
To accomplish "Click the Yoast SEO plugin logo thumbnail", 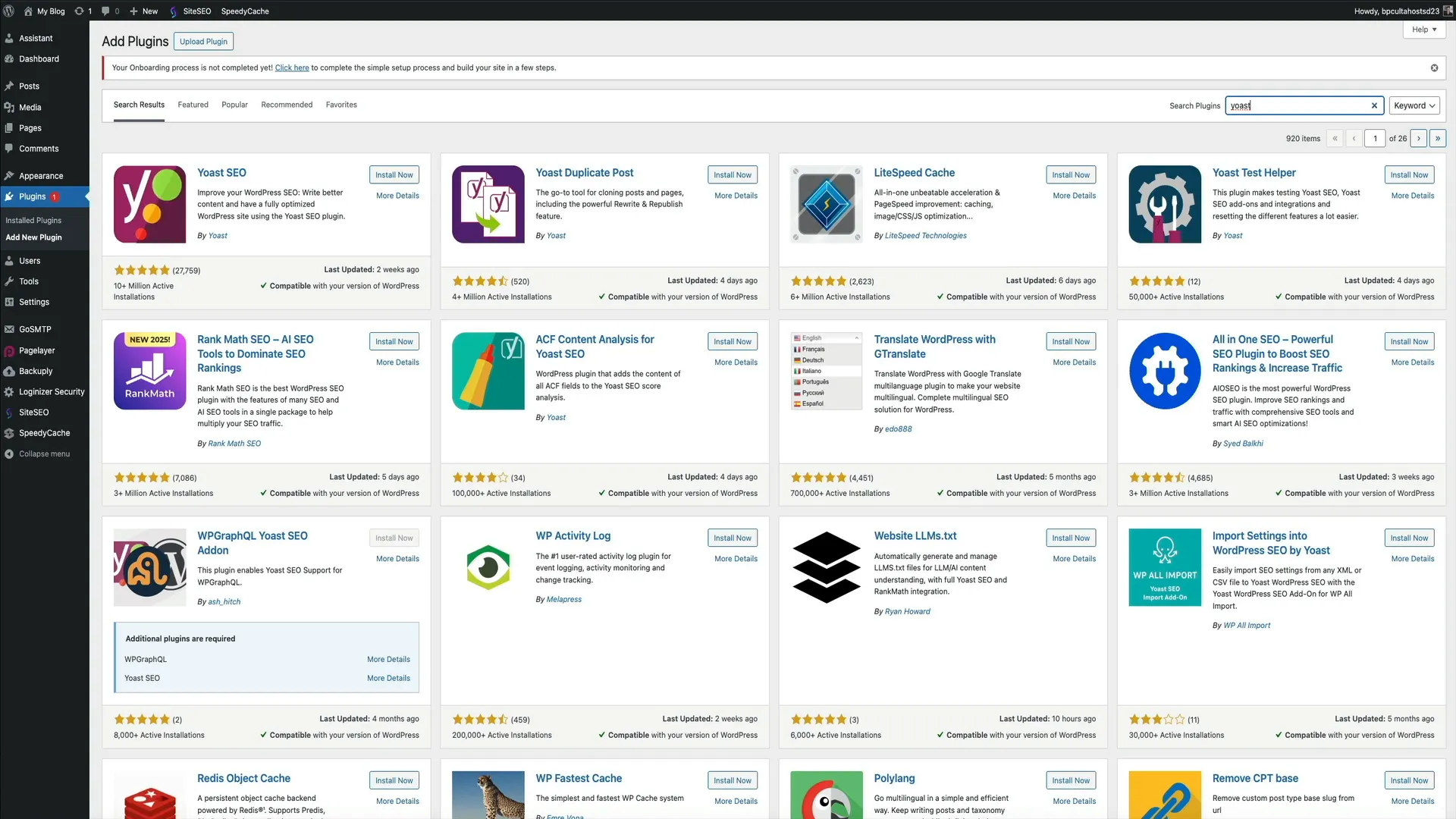I will click(150, 204).
